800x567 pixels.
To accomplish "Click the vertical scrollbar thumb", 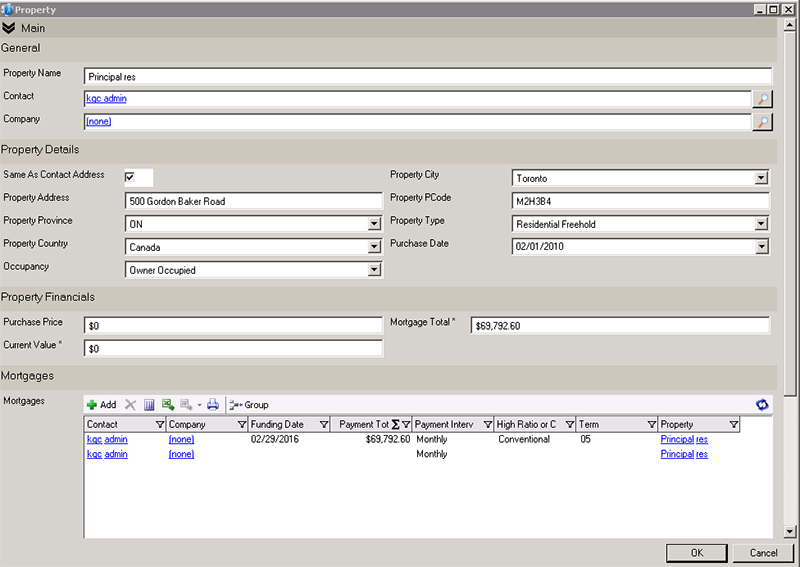I will pos(790,213).
